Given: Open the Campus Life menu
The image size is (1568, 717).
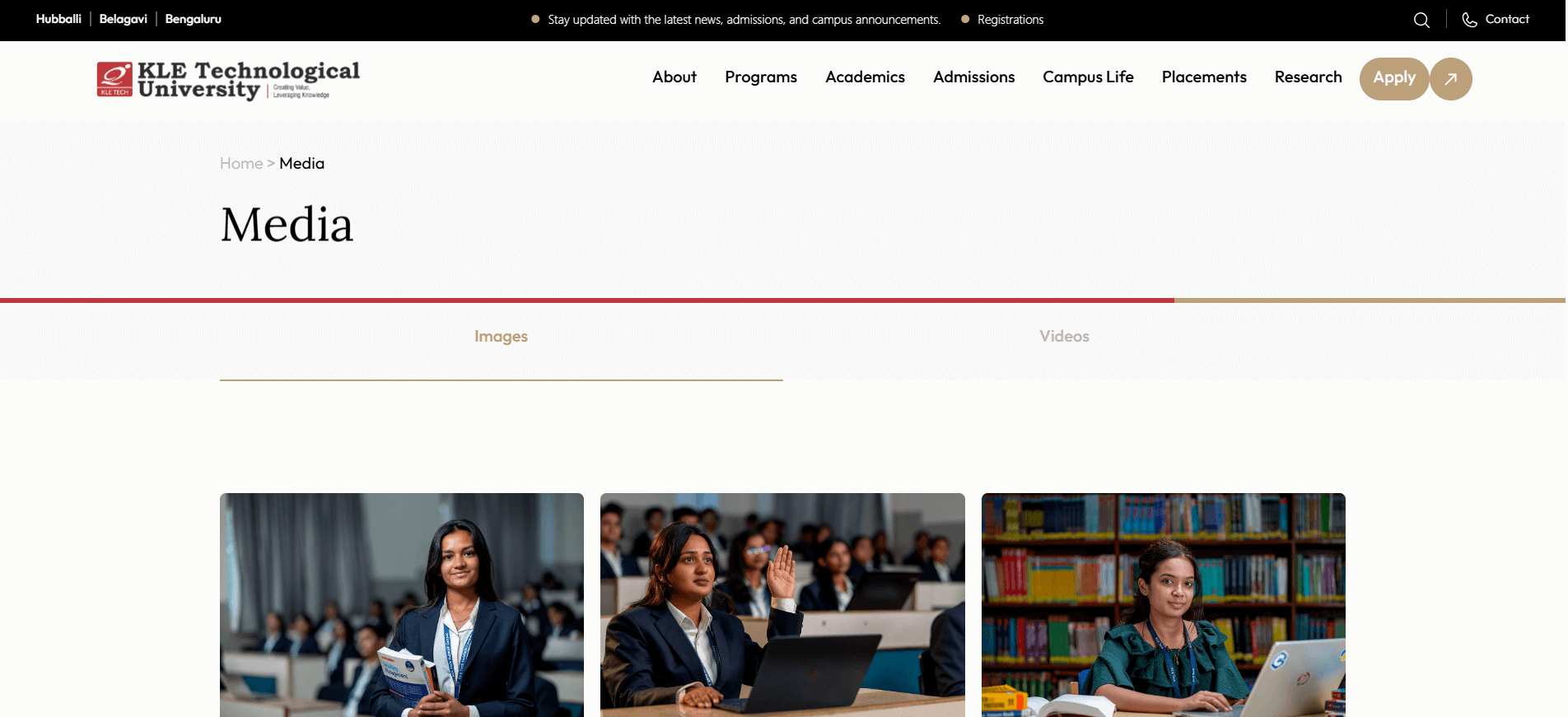Looking at the screenshot, I should [x=1088, y=77].
